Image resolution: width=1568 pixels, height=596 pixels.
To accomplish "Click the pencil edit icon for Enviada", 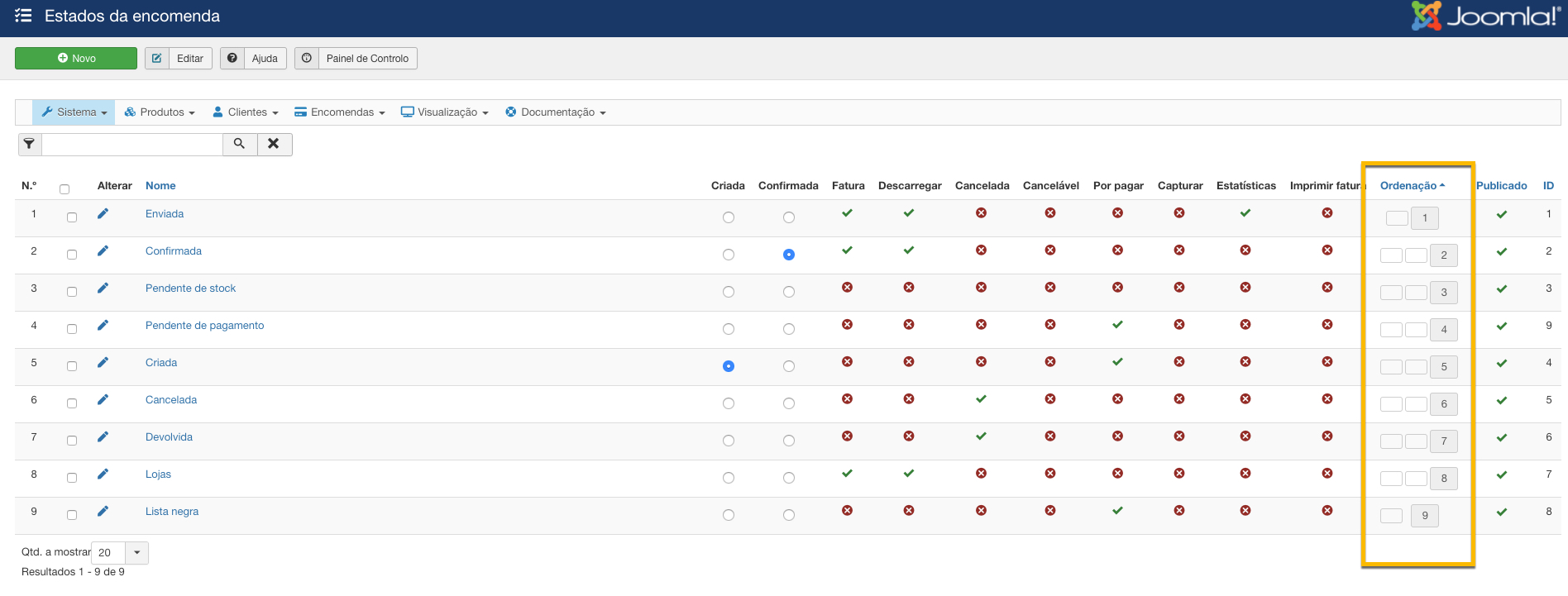I will [103, 213].
